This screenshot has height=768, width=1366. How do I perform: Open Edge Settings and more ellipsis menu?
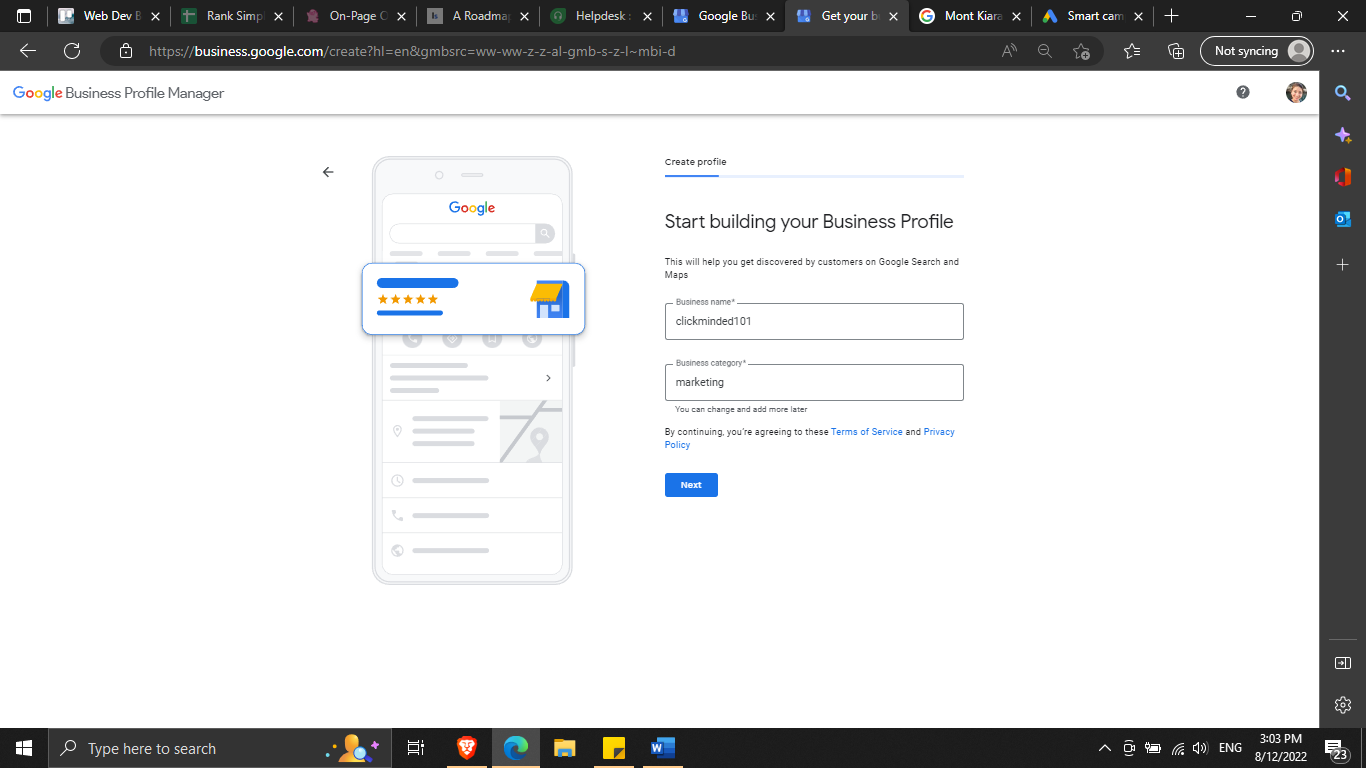1338,51
